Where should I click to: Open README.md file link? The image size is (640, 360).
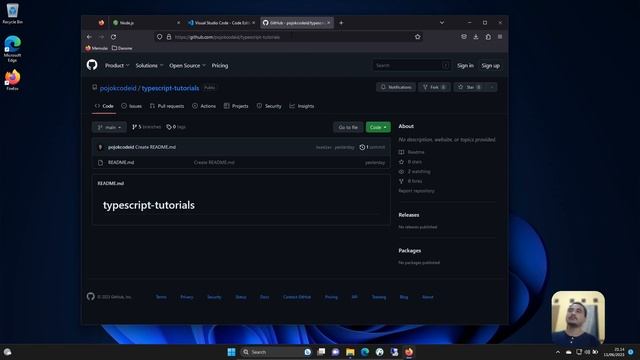point(121,162)
